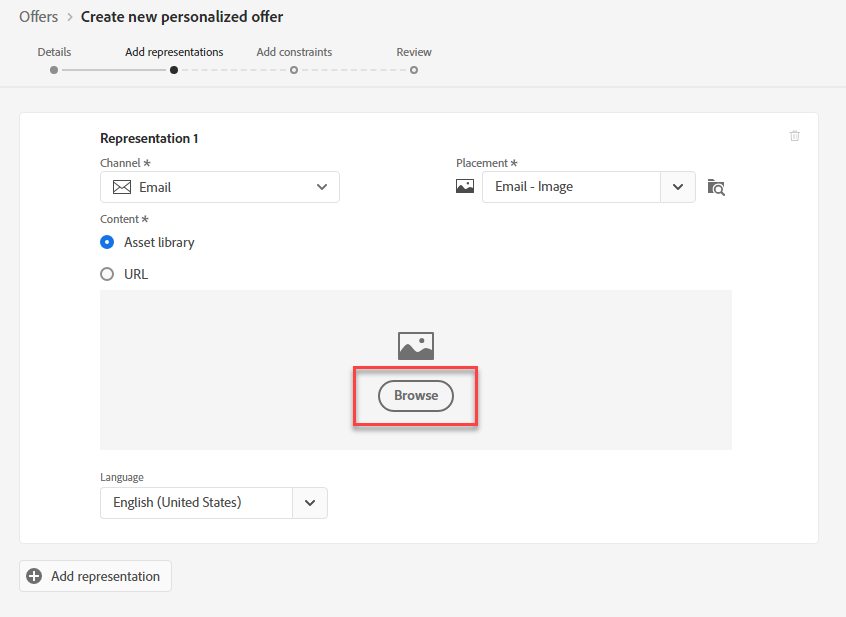The width and height of the screenshot is (846, 617).
Task: Click the Add representations step marker dot
Action: click(174, 70)
